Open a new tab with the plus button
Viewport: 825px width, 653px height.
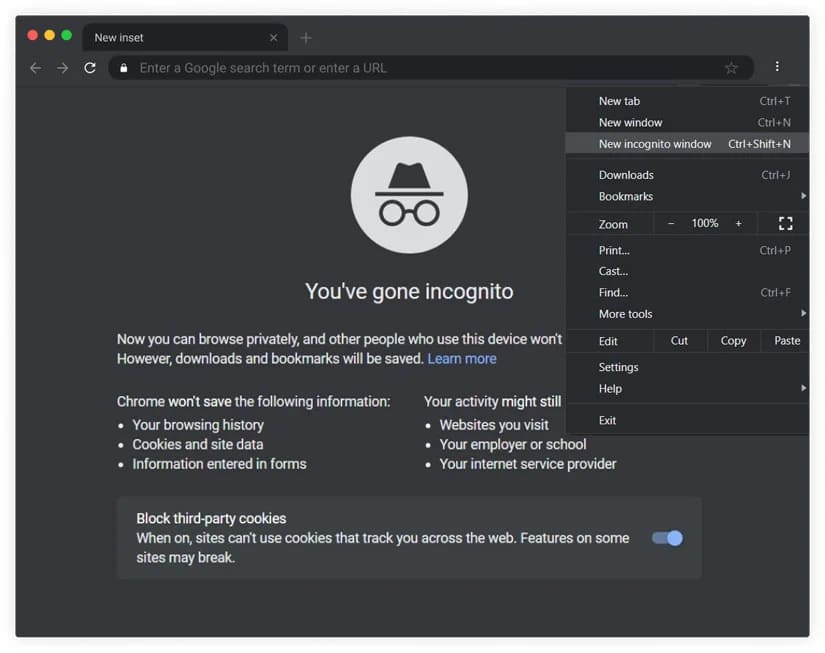click(x=306, y=38)
